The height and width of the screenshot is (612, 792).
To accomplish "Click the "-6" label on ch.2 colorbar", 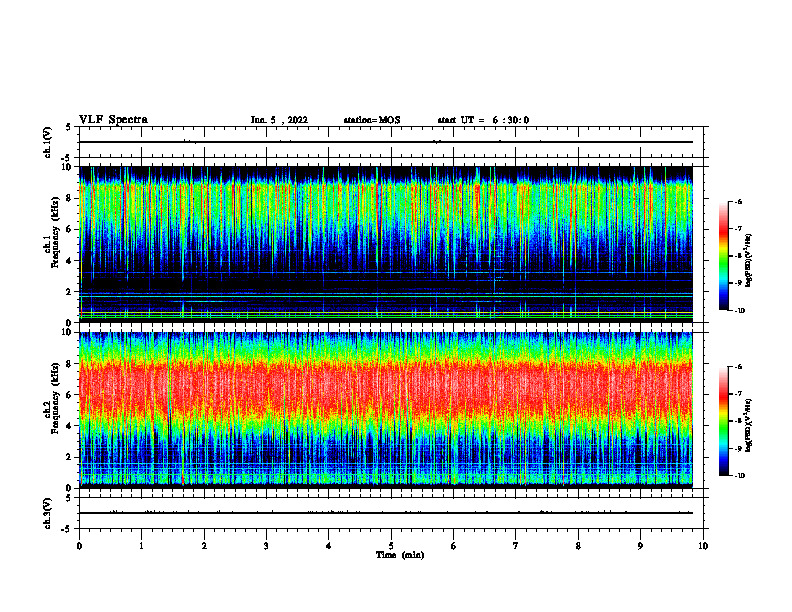I will [738, 367].
